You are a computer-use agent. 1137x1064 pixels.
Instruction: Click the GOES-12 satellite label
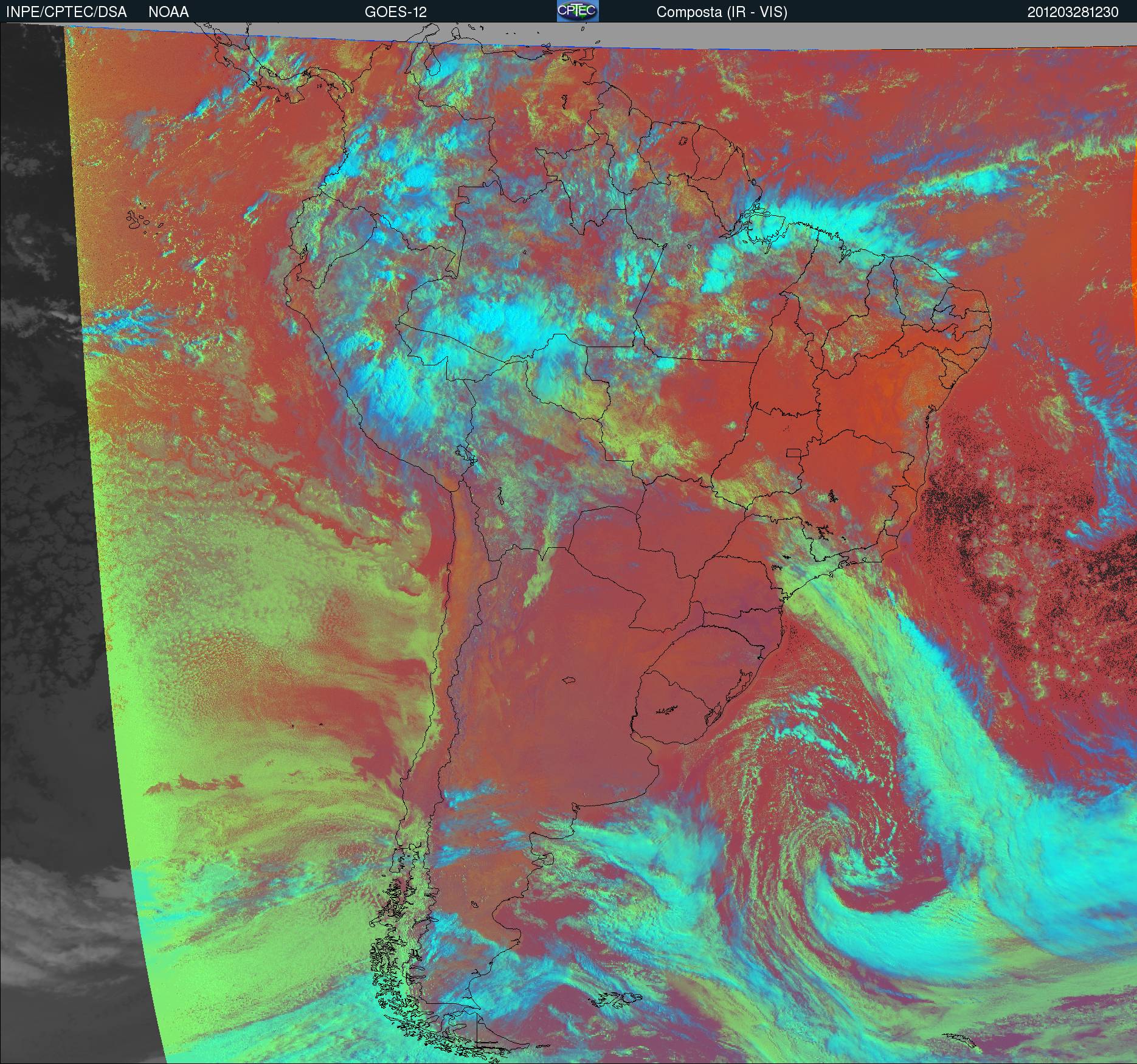(396, 12)
